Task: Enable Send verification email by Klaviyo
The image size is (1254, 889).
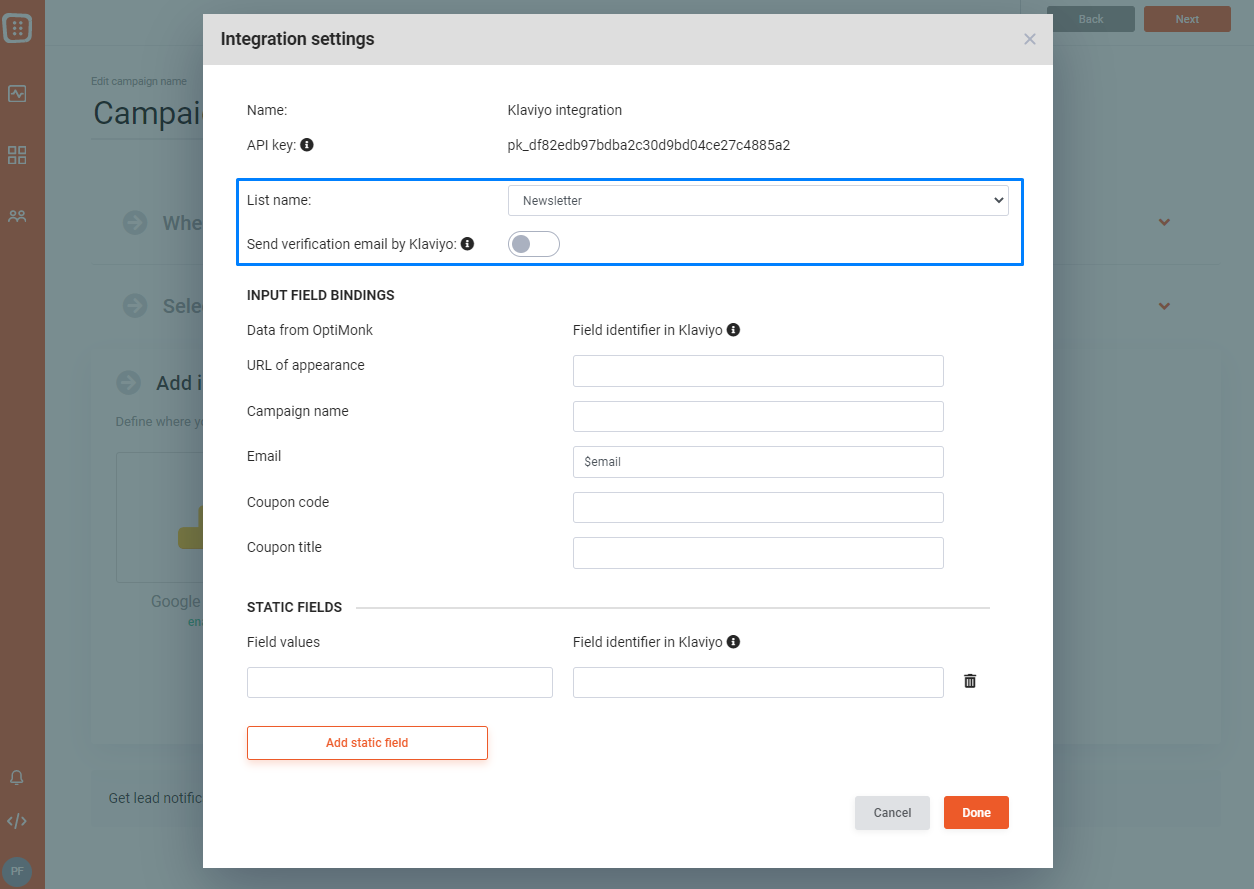Action: pos(533,243)
